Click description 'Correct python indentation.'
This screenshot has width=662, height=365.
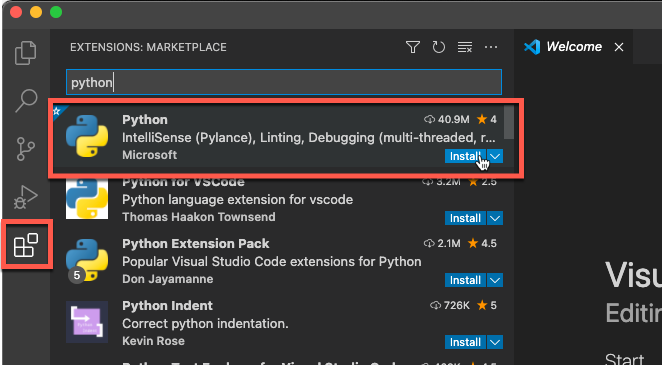(x=205, y=324)
